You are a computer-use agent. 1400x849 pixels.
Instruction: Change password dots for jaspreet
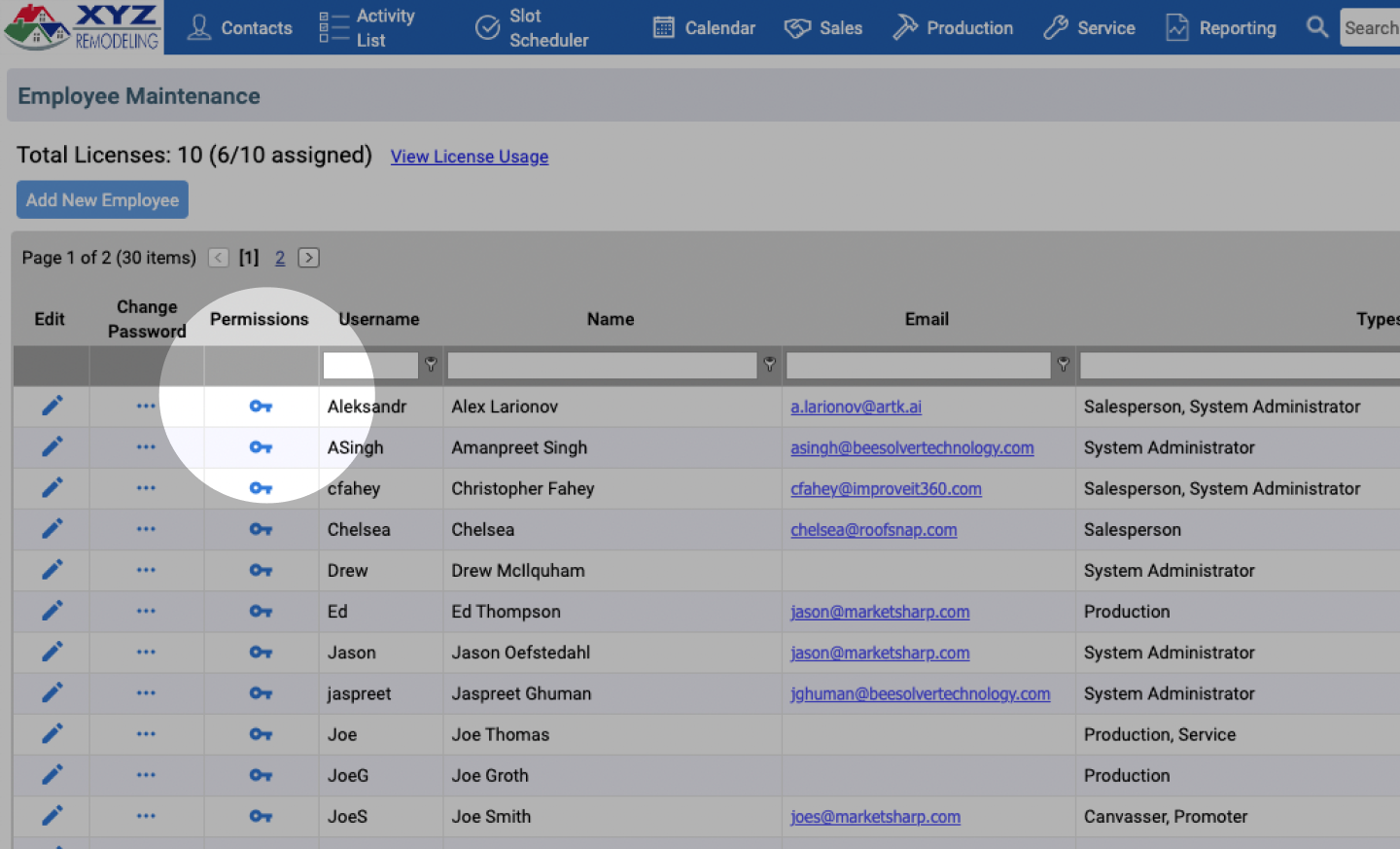[146, 692]
